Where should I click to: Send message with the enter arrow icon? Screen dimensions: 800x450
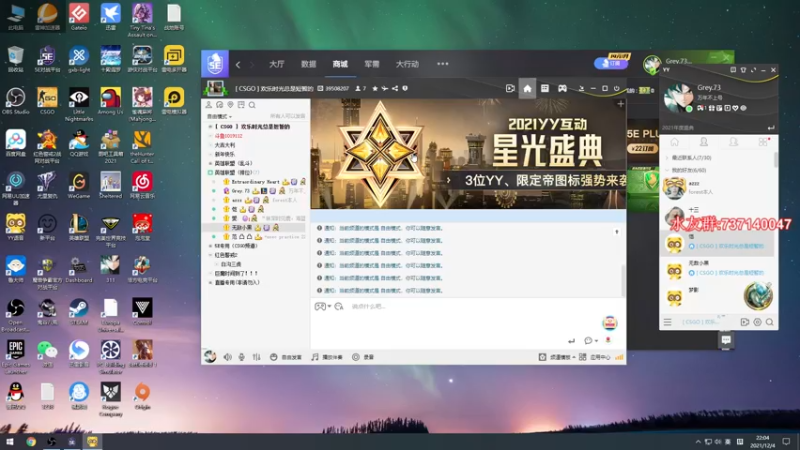(x=571, y=340)
